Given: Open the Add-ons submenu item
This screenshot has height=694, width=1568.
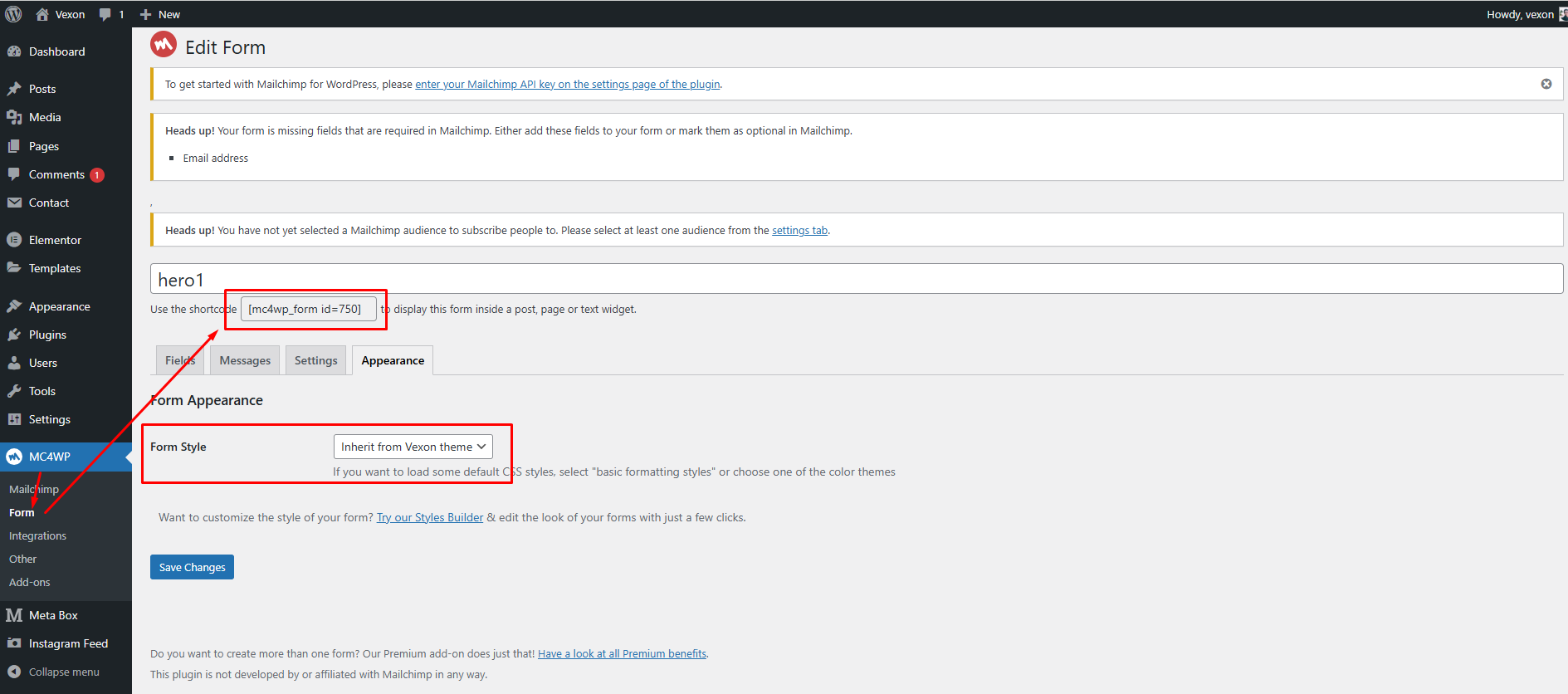Looking at the screenshot, I should 30,582.
